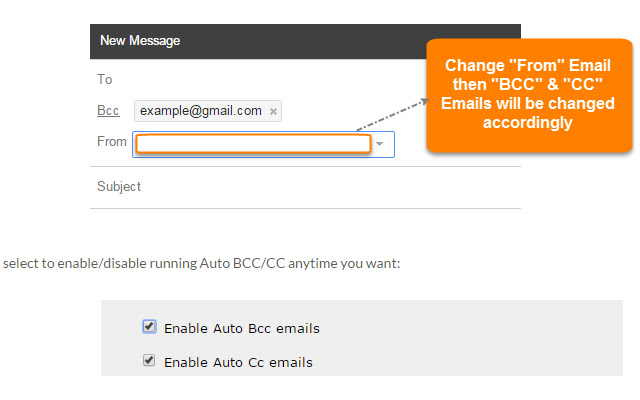Click the dashed gray arrow toward the callout
Image resolution: width=640 pixels, height=400 pixels.
tap(390, 115)
